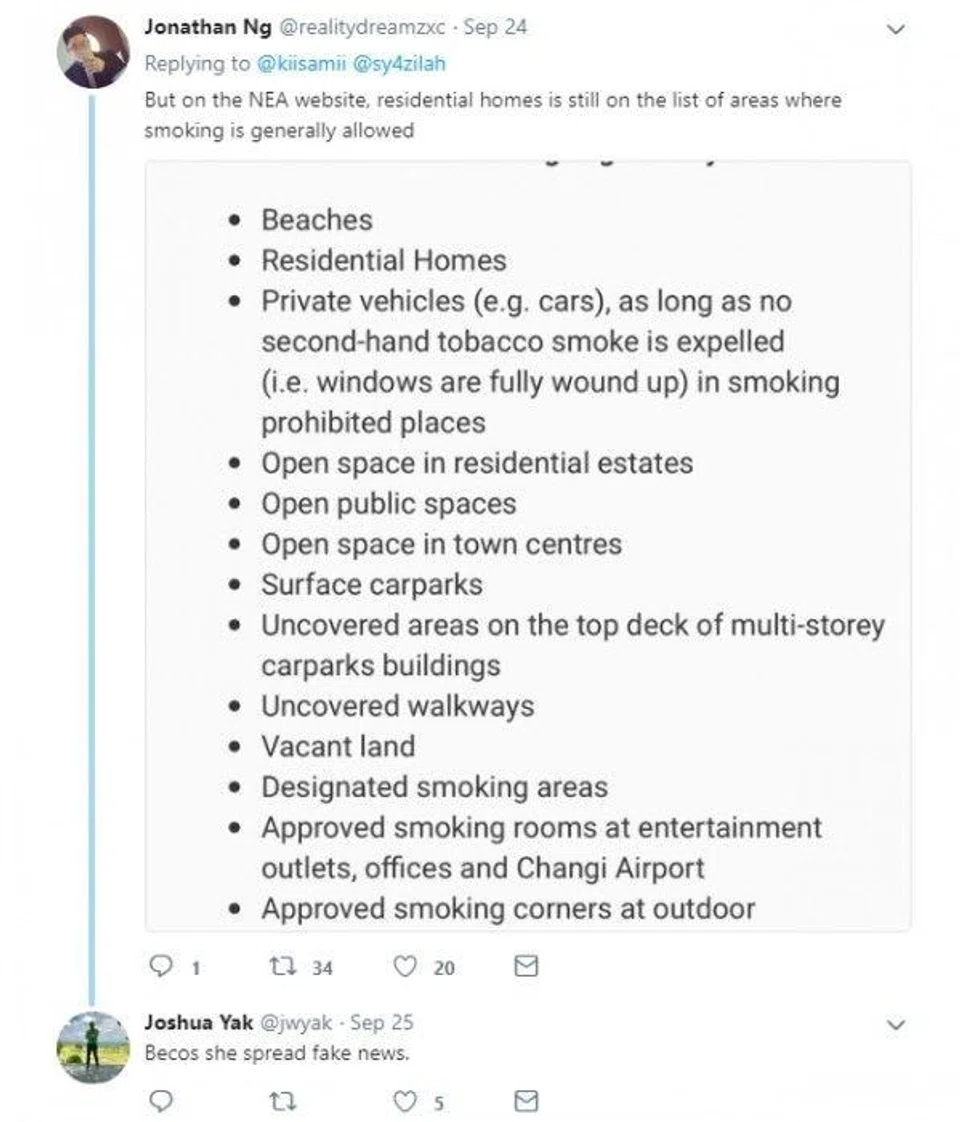Retweet Jonathan Ng's tweet

(x=281, y=966)
